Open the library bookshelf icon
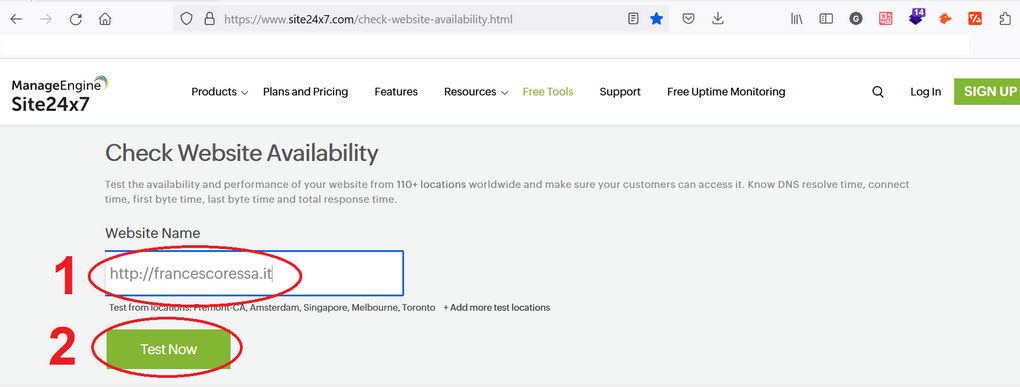This screenshot has width=1020, height=387. pos(797,19)
